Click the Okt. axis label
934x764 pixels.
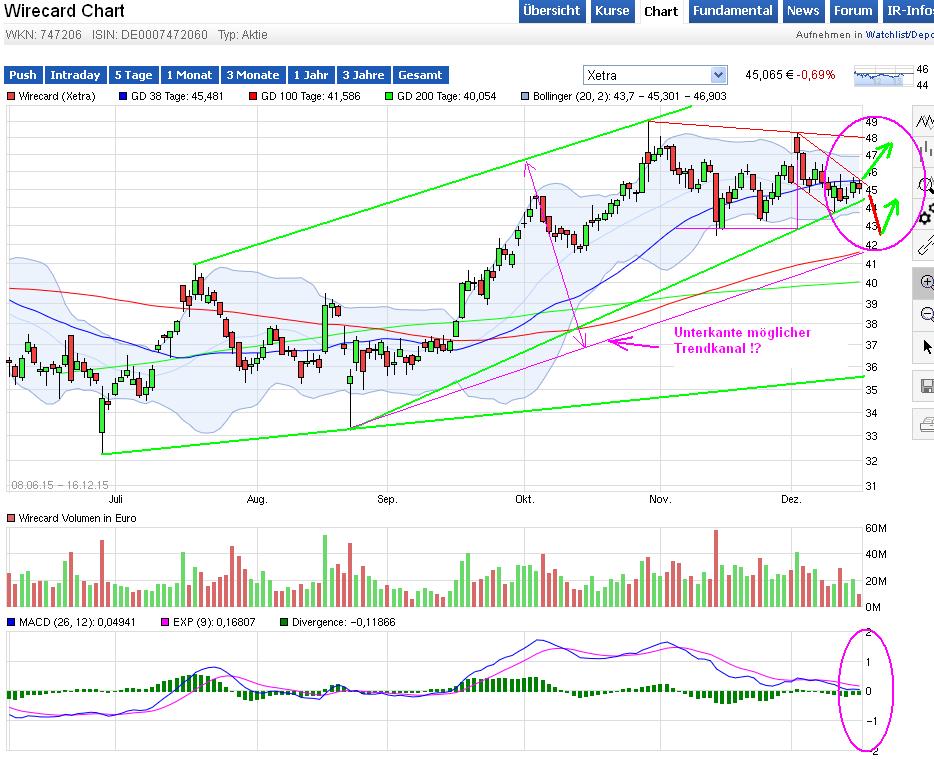525,499
